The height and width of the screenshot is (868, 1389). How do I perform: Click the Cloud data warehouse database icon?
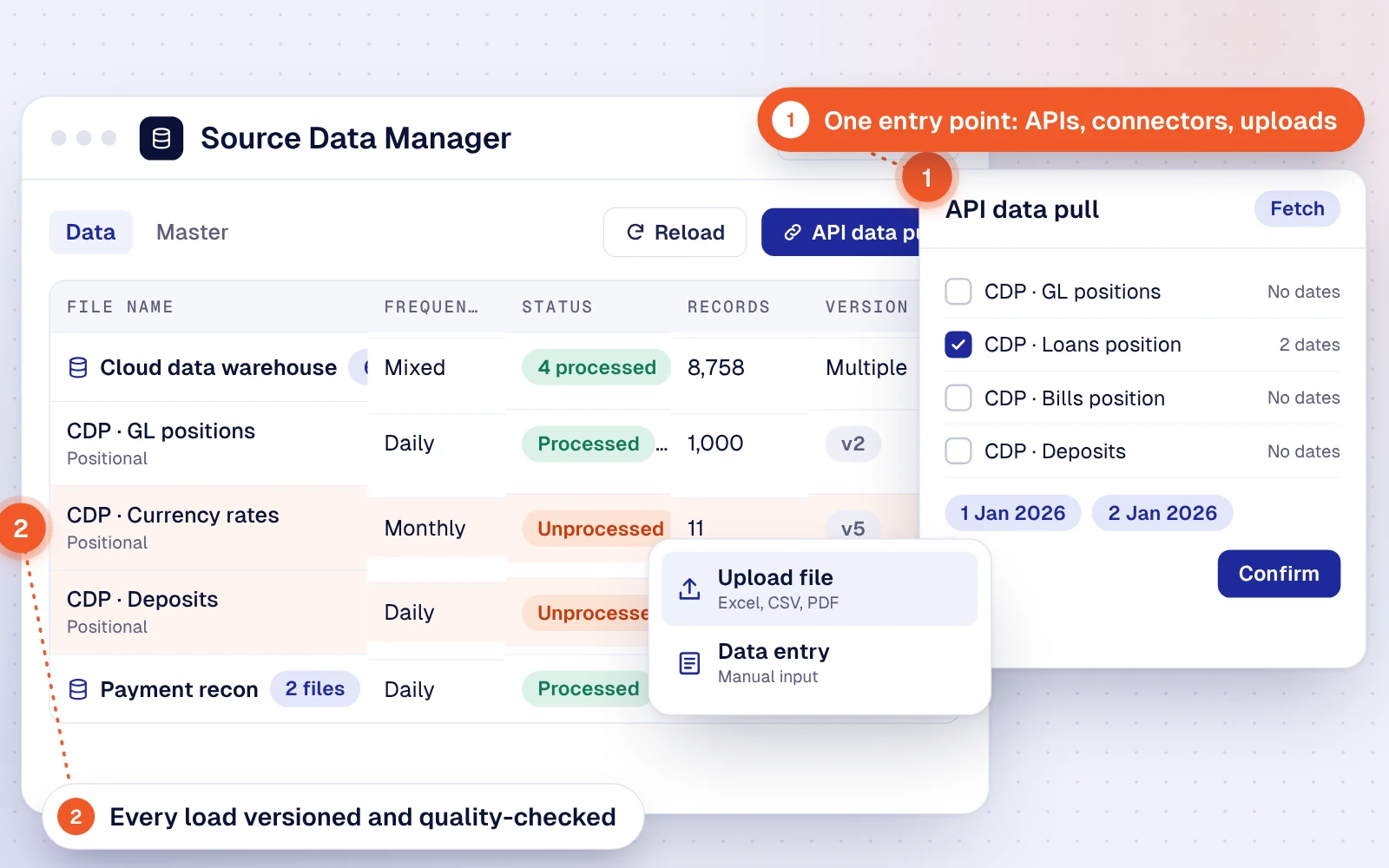pyautogui.click(x=78, y=368)
